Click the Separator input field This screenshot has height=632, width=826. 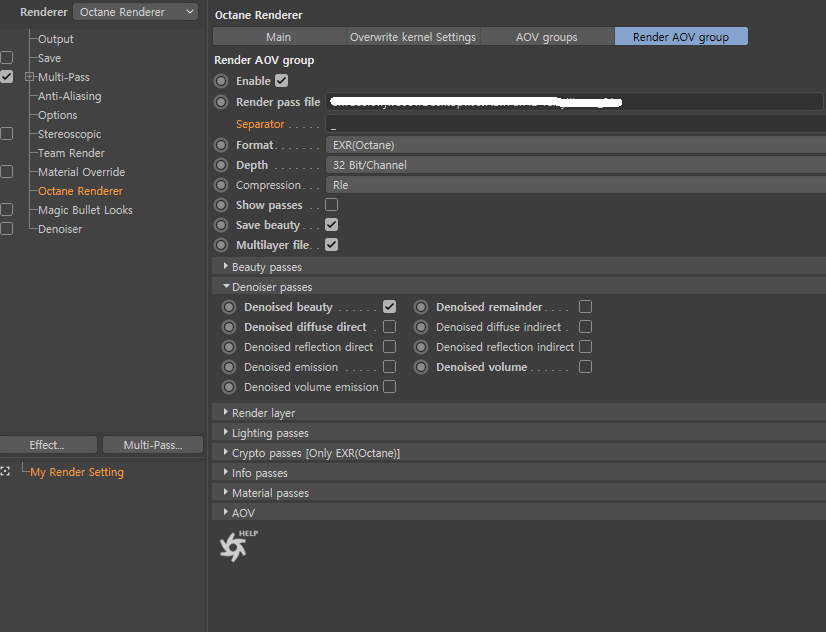coord(576,124)
